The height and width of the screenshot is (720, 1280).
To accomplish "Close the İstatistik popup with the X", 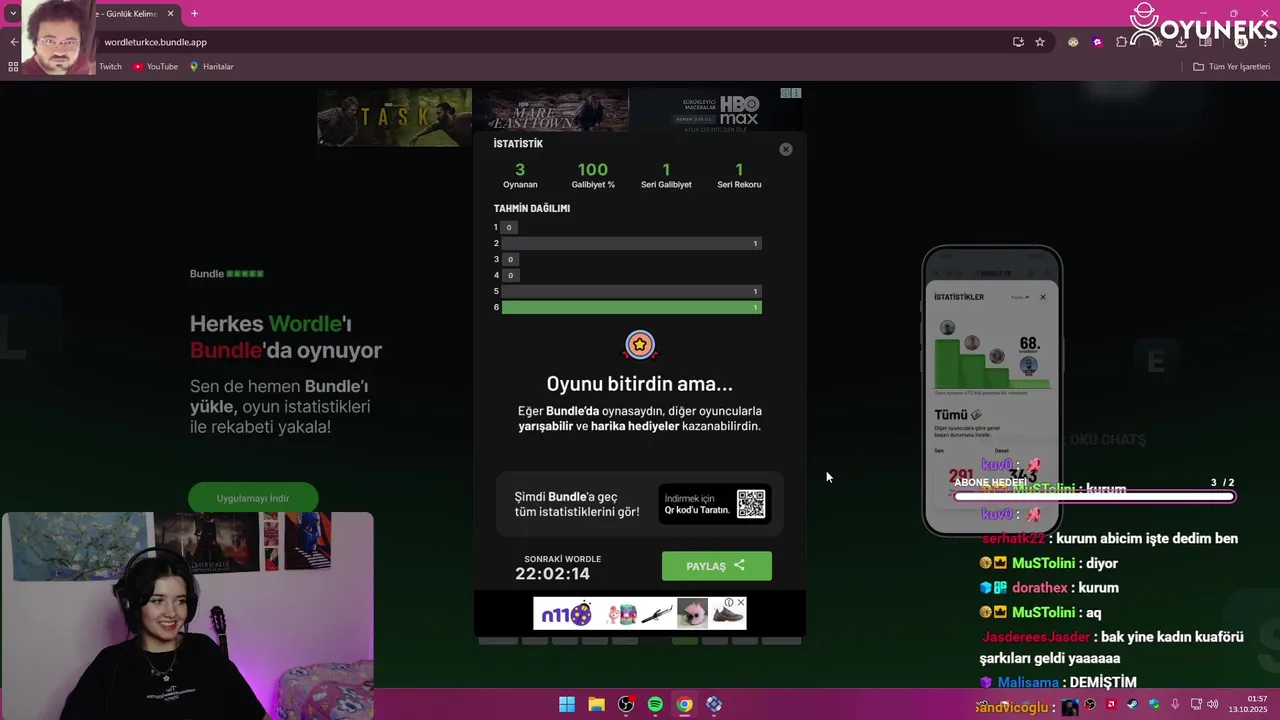I will tap(785, 149).
